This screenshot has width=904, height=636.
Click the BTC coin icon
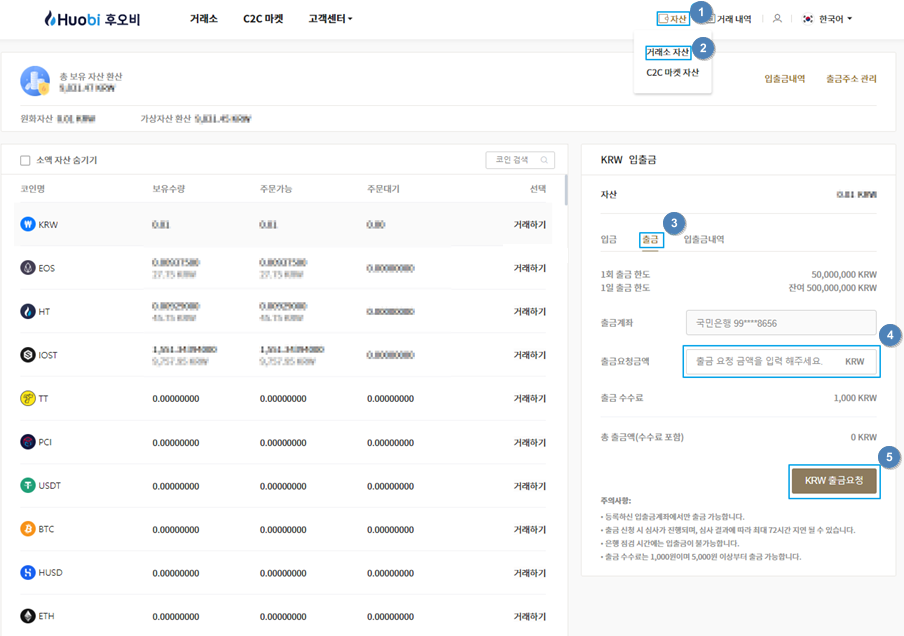coord(28,529)
